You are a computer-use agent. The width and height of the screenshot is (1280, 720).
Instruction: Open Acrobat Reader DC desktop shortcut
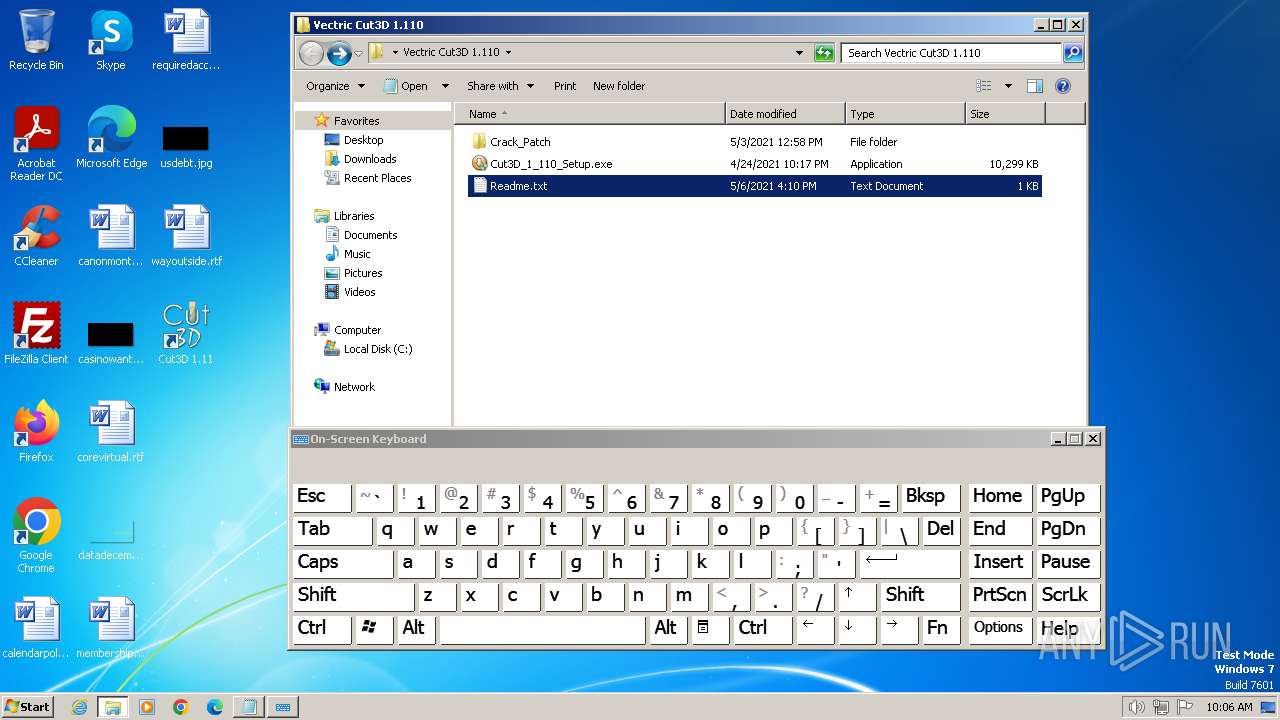pyautogui.click(x=36, y=144)
